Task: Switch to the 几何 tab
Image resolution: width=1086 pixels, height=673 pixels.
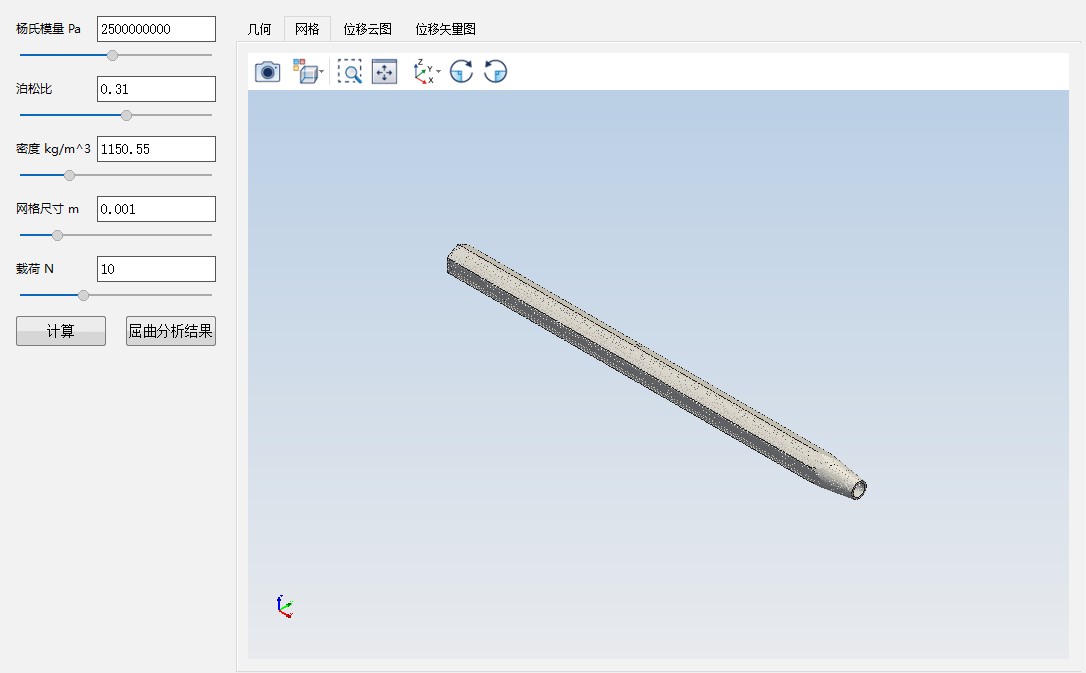Action: point(260,29)
